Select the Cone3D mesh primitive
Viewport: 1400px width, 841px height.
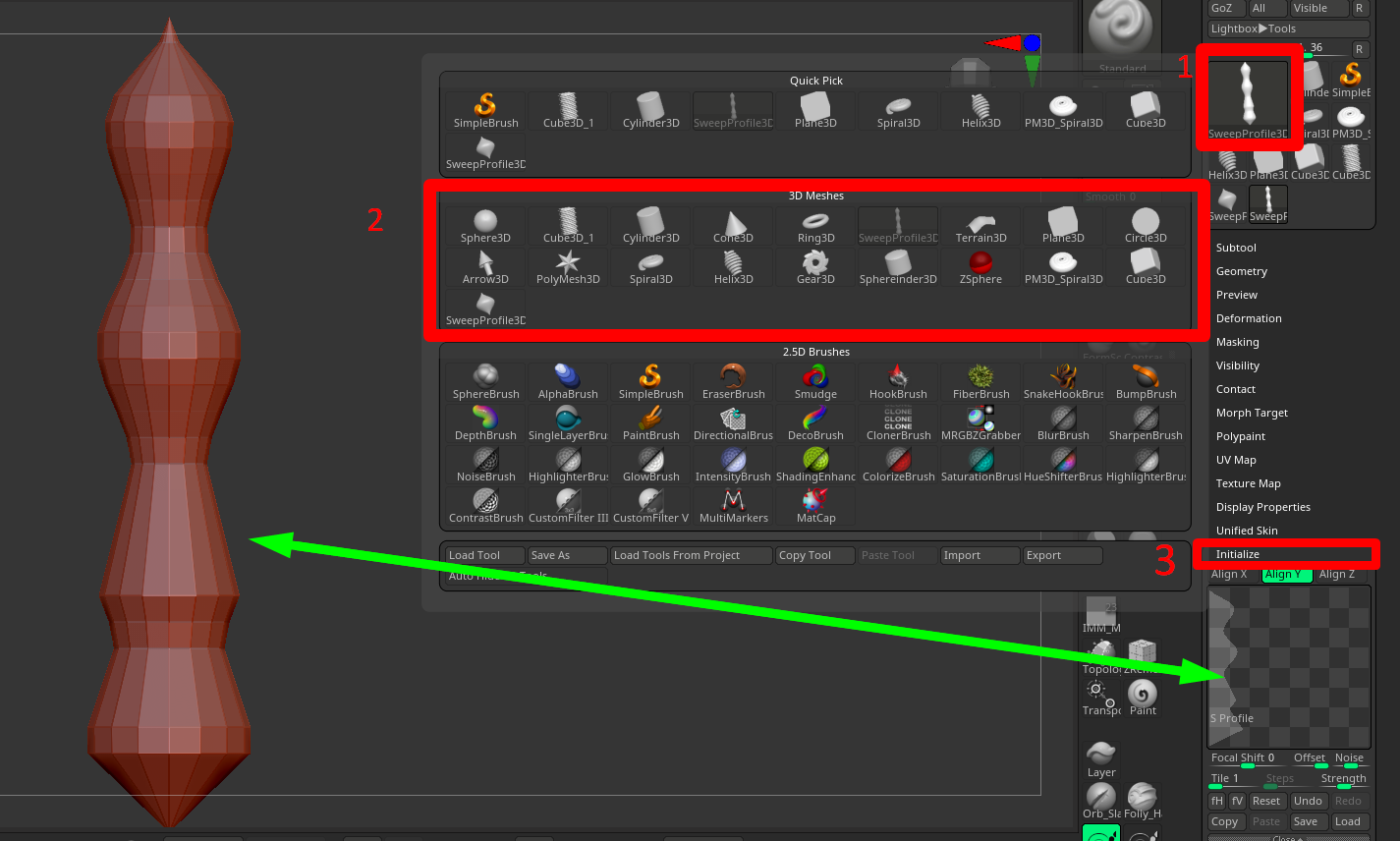tap(733, 226)
